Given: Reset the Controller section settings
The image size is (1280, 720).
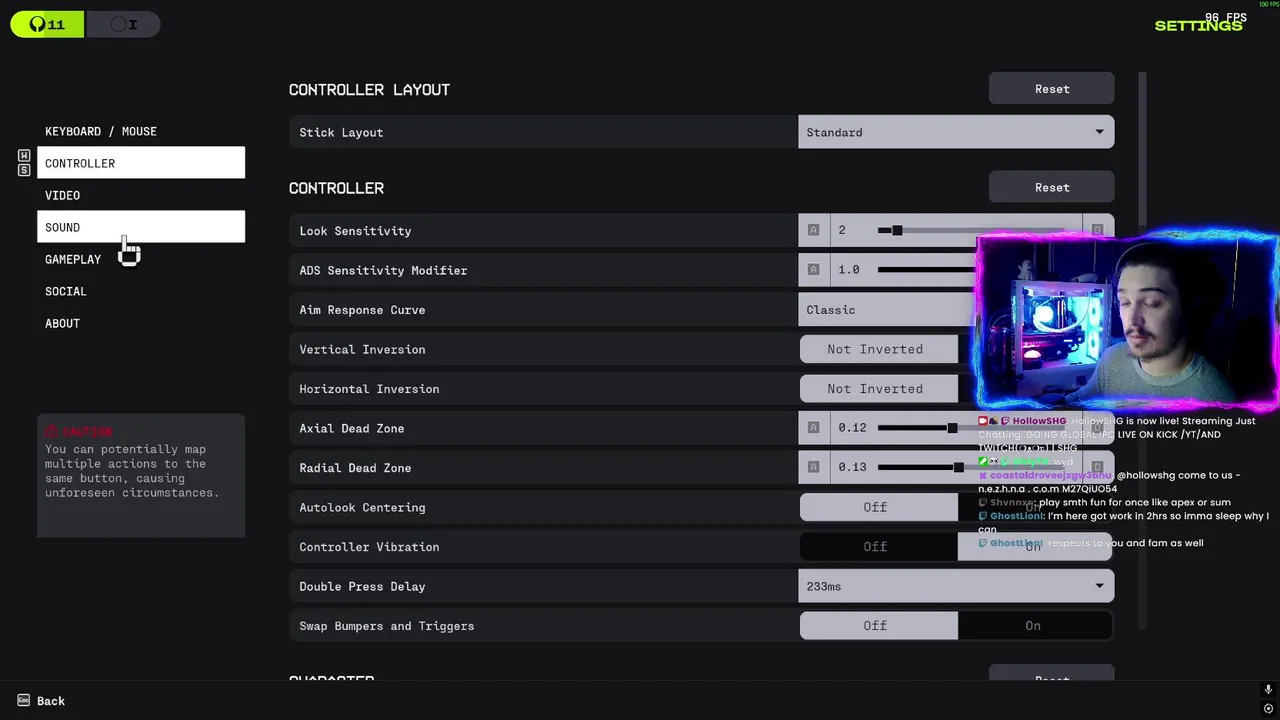Looking at the screenshot, I should pos(1052,187).
